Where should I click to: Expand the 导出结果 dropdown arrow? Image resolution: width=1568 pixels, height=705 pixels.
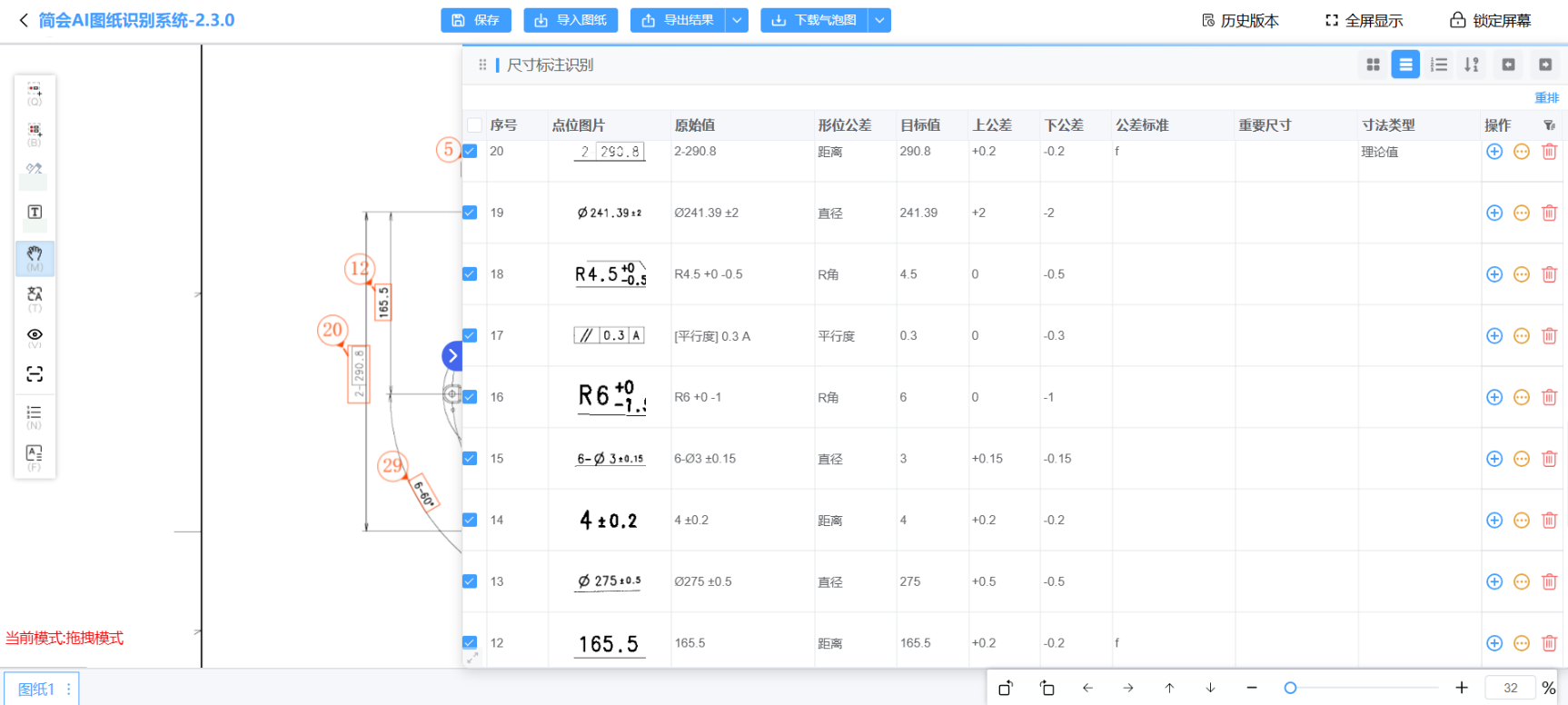[x=737, y=20]
